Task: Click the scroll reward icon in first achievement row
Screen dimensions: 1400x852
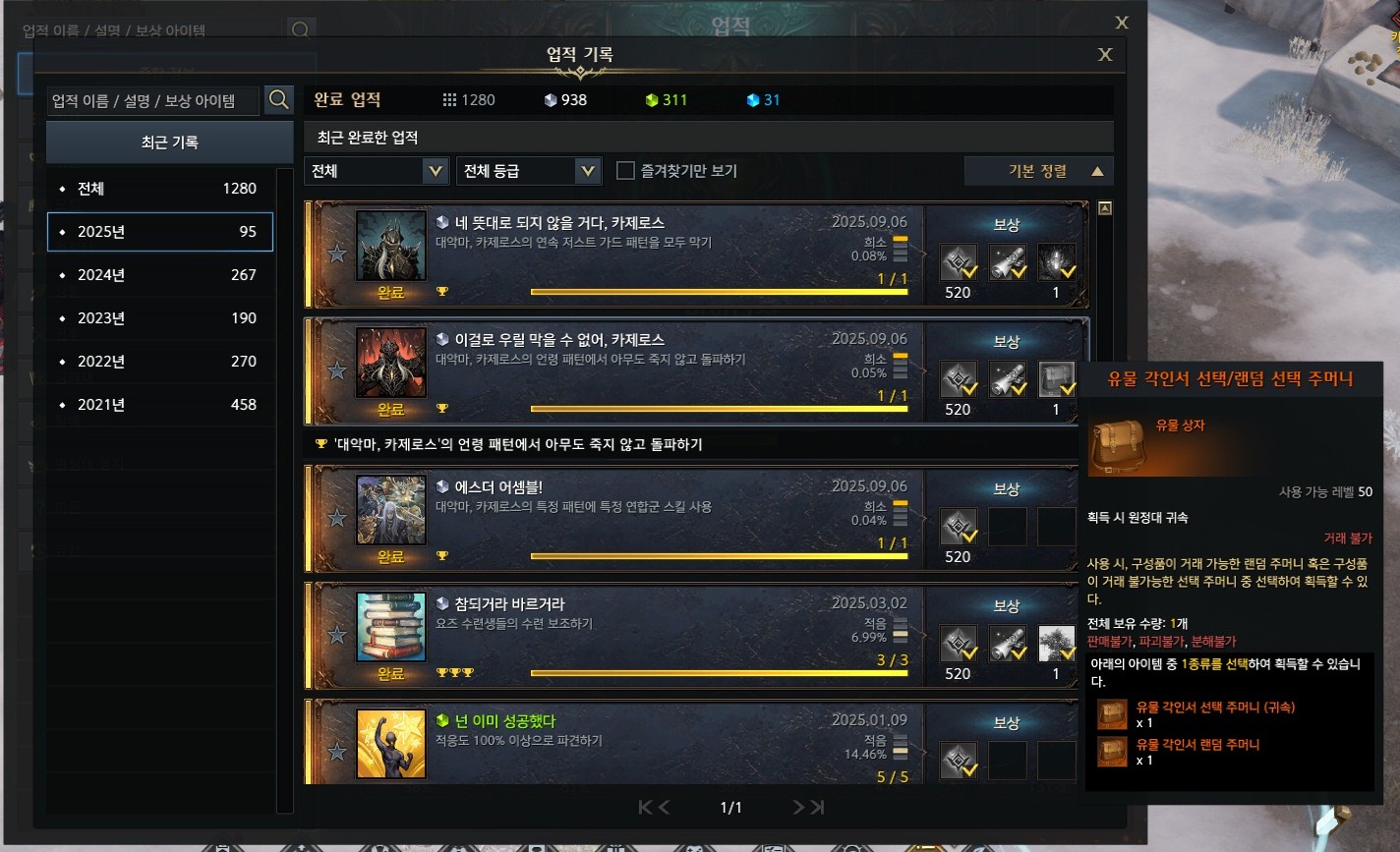Action: [1008, 262]
